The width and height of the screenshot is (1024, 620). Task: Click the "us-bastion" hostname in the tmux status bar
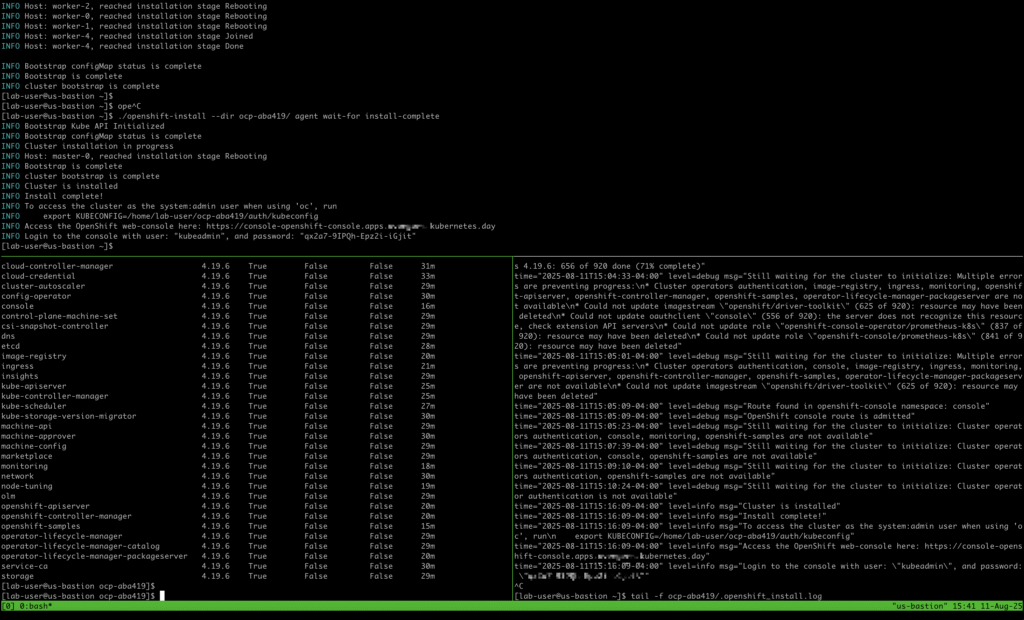[920, 606]
